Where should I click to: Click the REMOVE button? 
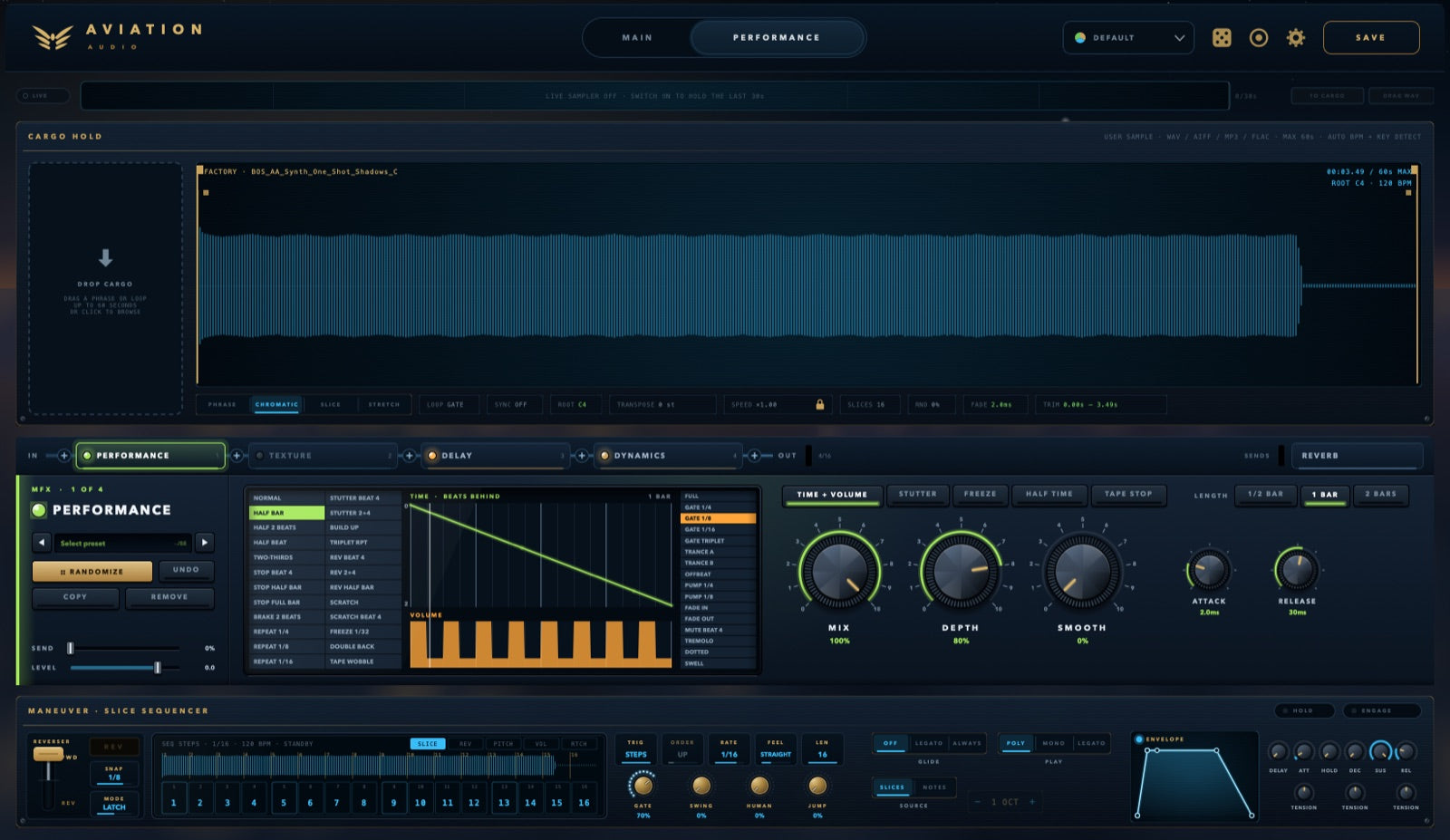[169, 597]
